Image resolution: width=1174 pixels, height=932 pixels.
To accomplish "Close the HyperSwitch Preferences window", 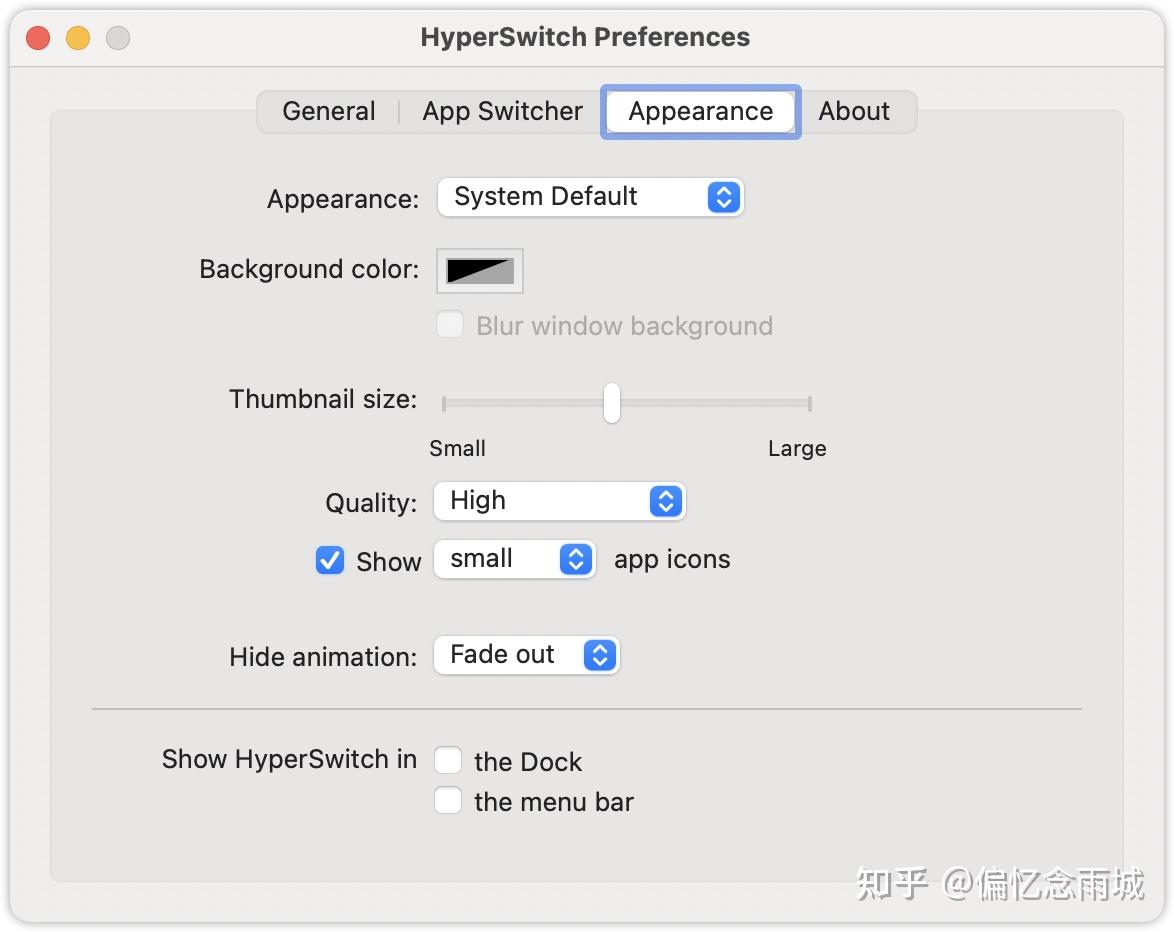I will pos(38,38).
